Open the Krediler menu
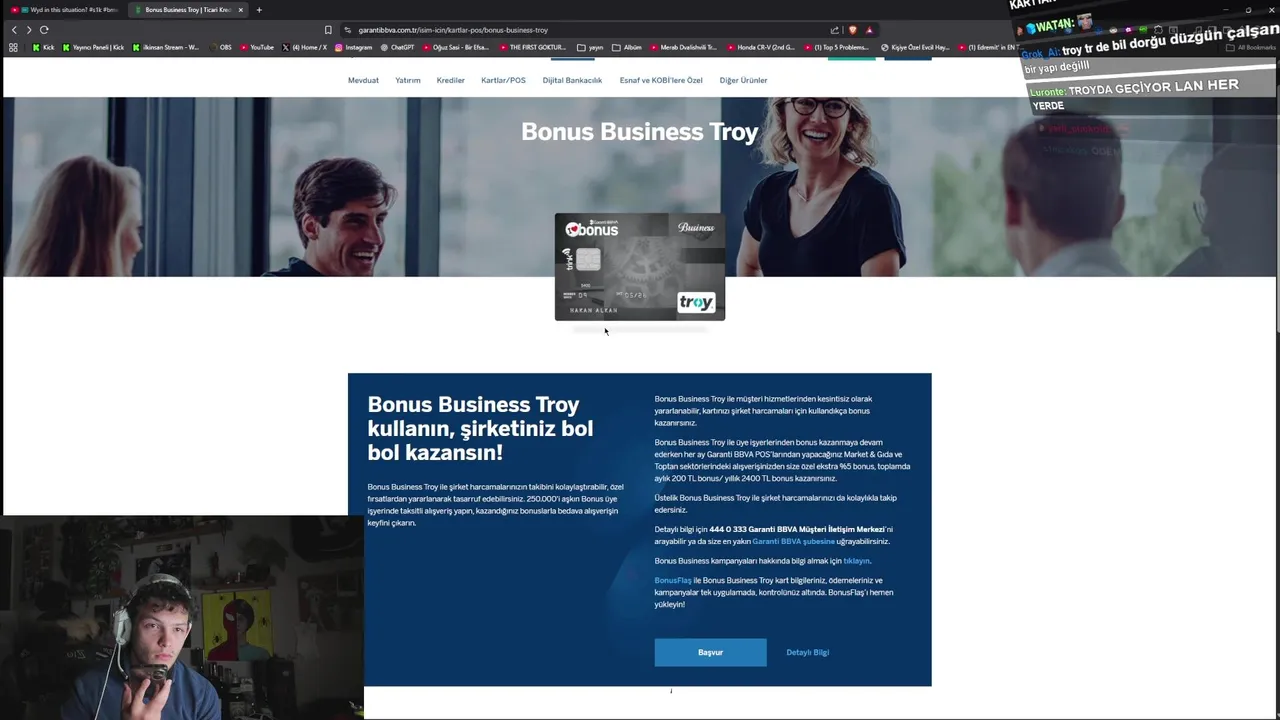This screenshot has width=1280, height=720. pos(450,80)
